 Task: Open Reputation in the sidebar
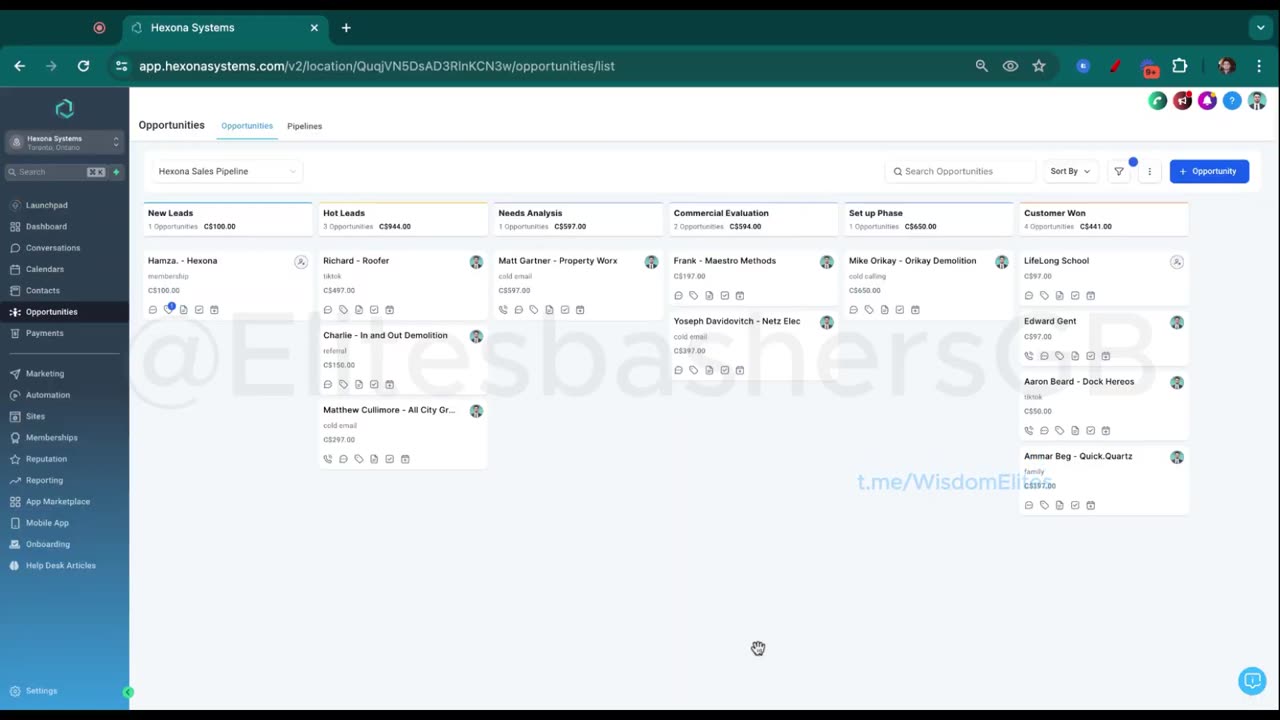point(46,459)
